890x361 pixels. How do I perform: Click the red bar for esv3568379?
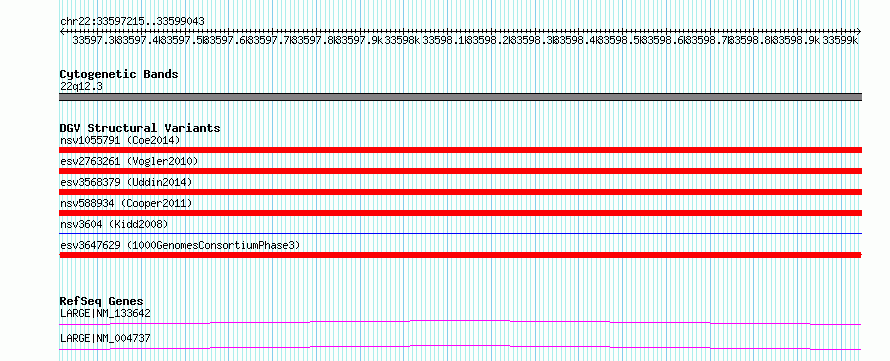click(x=460, y=192)
